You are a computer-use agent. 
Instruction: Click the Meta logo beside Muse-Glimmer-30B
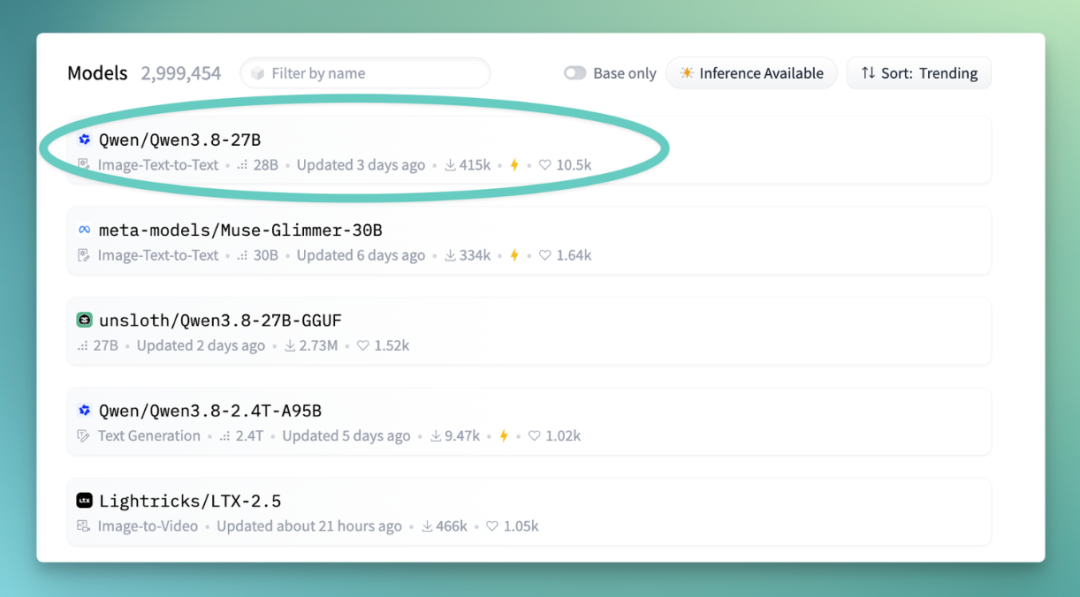tap(84, 229)
